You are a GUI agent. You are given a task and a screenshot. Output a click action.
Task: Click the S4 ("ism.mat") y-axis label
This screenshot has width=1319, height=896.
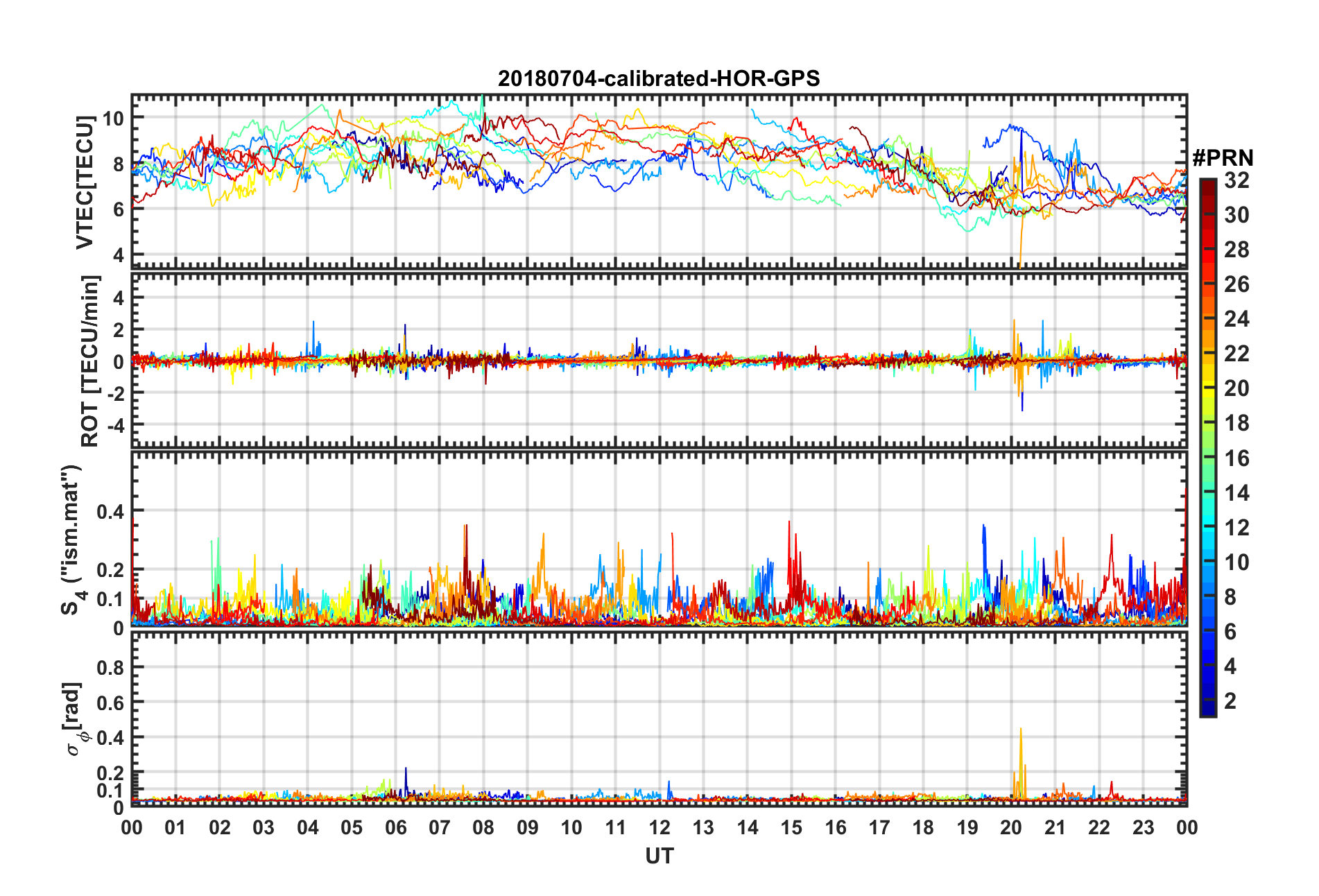(x=72, y=540)
